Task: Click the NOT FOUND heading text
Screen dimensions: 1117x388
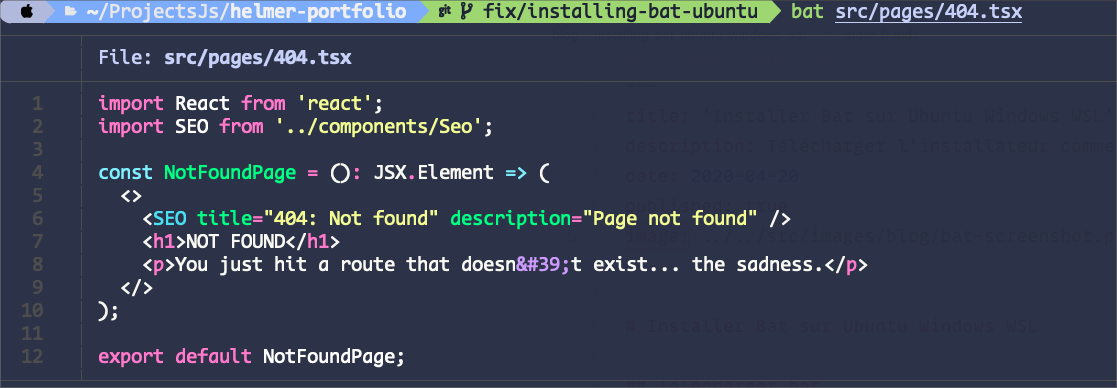Action: coord(236,242)
